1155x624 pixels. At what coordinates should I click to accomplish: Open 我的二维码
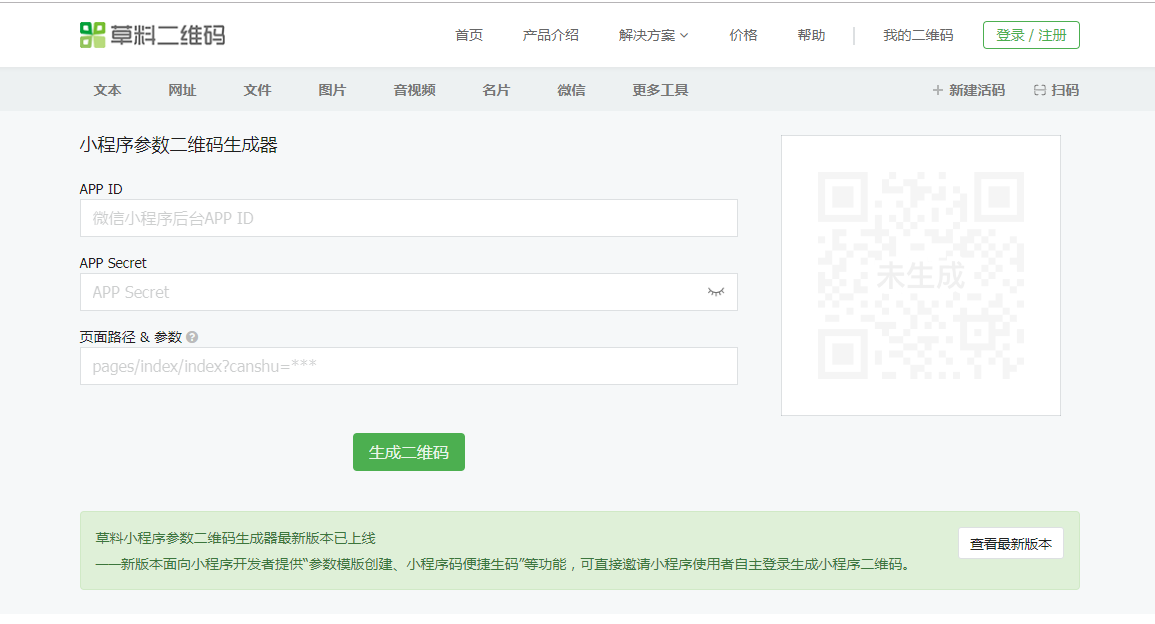coord(918,35)
